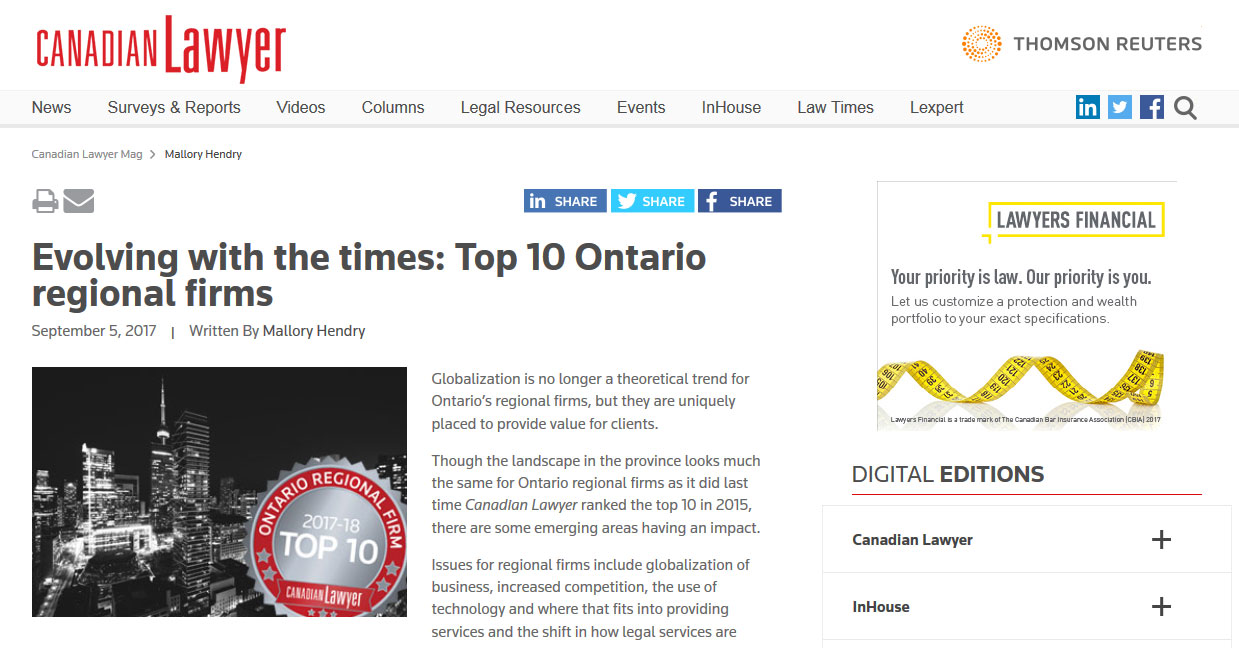This screenshot has height=648, width=1239.
Task: Go to the News menu item
Action: click(x=51, y=108)
